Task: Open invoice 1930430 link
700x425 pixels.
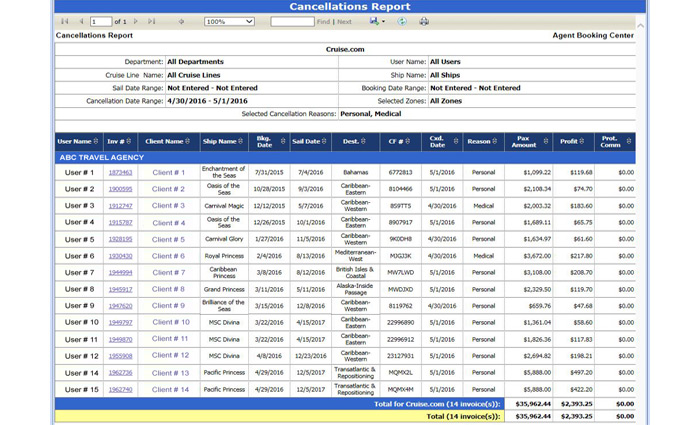Action: 121,256
